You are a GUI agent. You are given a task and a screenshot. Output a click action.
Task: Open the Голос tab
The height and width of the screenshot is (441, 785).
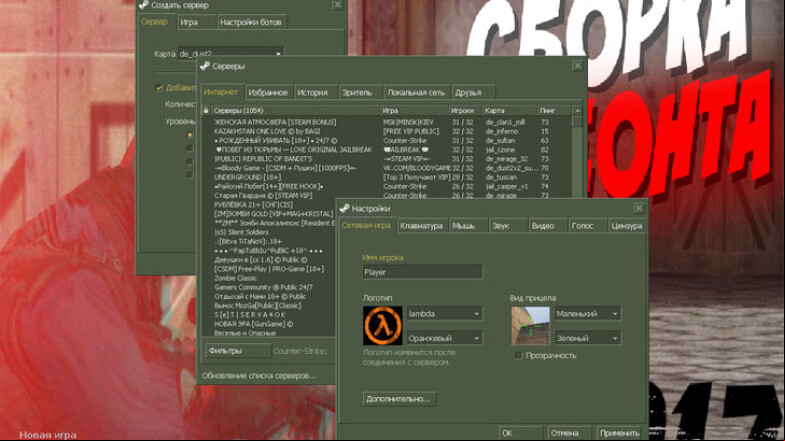tap(587, 226)
